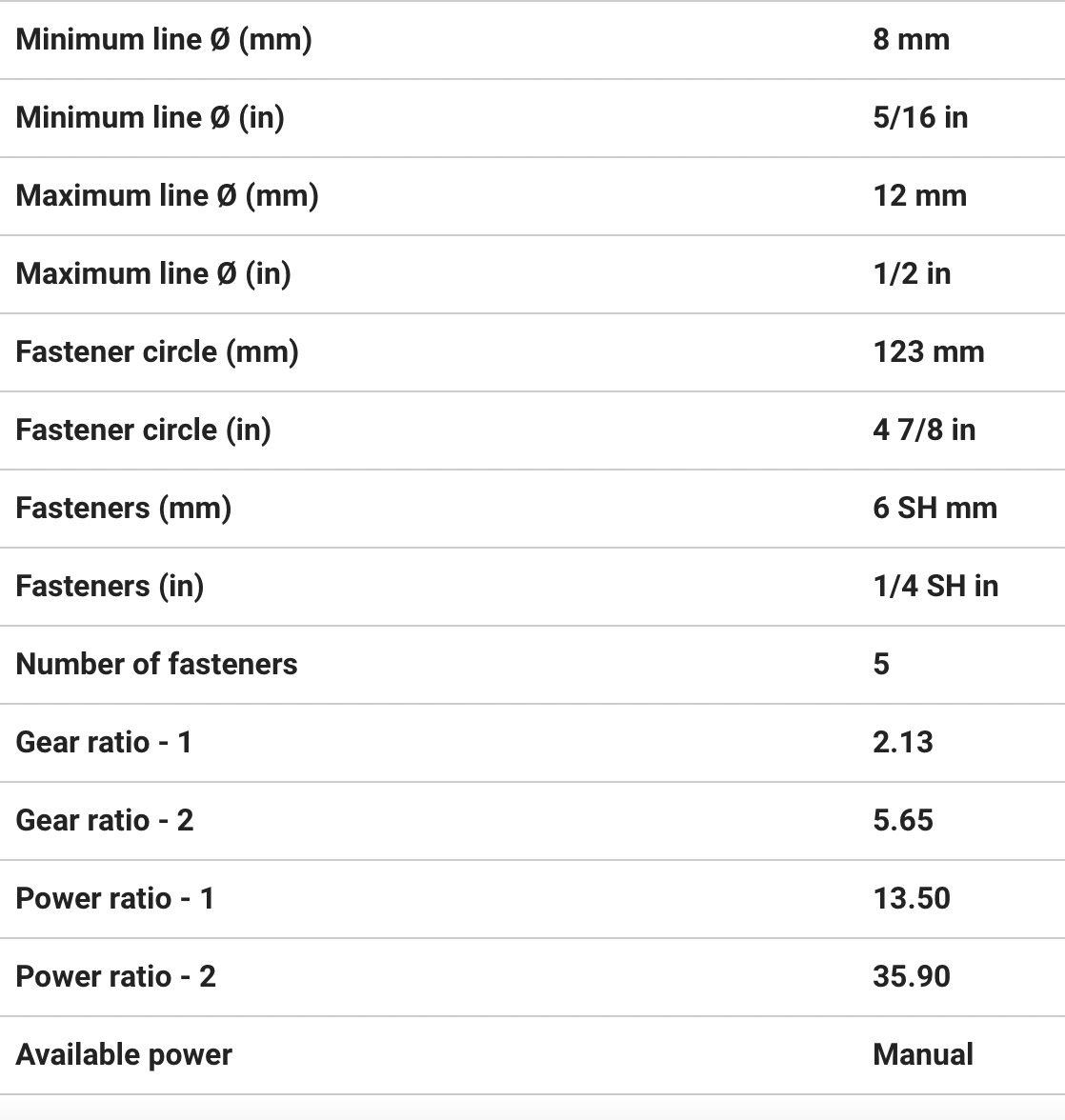
Task: Click the "Gear ratio - 1" label
Action: tap(104, 743)
